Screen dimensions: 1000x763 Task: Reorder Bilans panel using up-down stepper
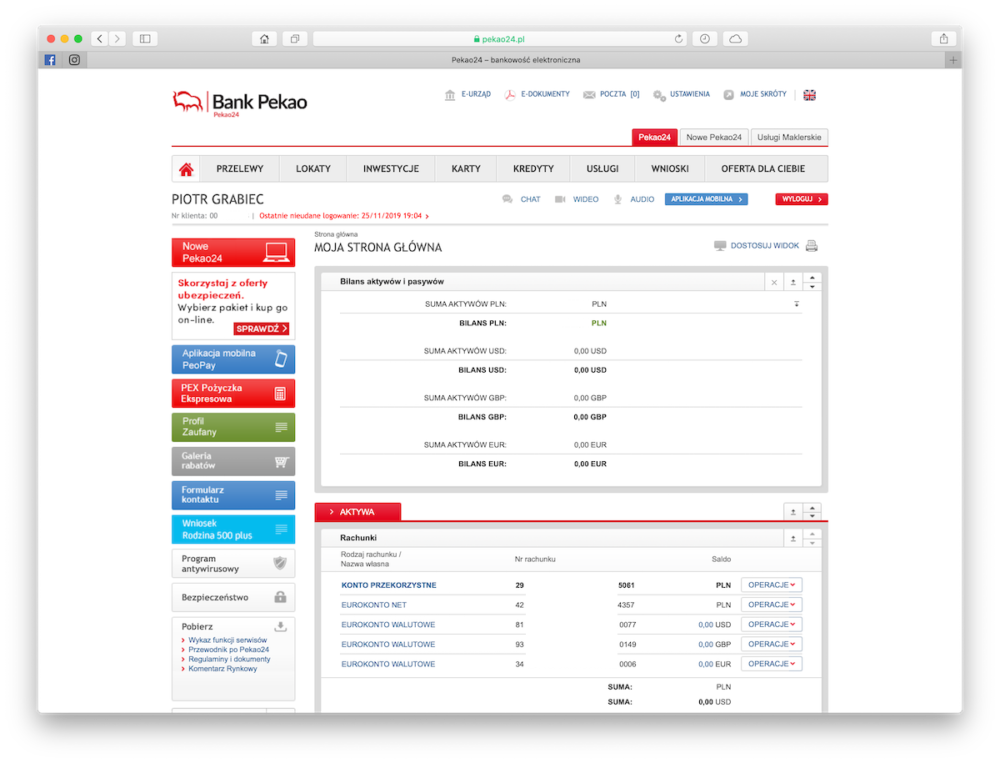812,282
